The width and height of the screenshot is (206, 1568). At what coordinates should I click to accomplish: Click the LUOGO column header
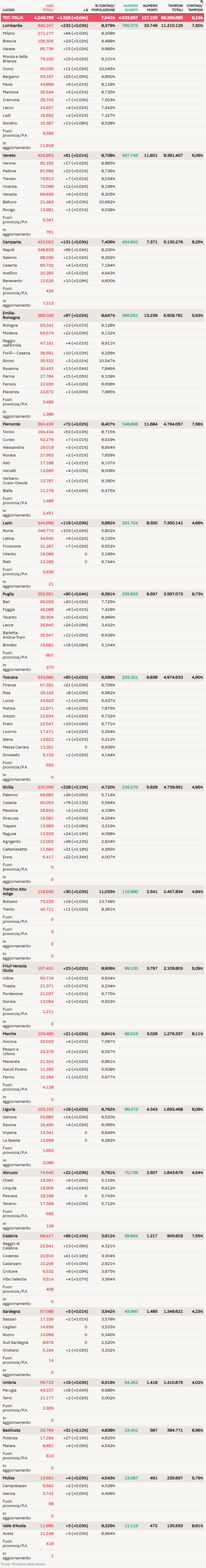(9, 10)
